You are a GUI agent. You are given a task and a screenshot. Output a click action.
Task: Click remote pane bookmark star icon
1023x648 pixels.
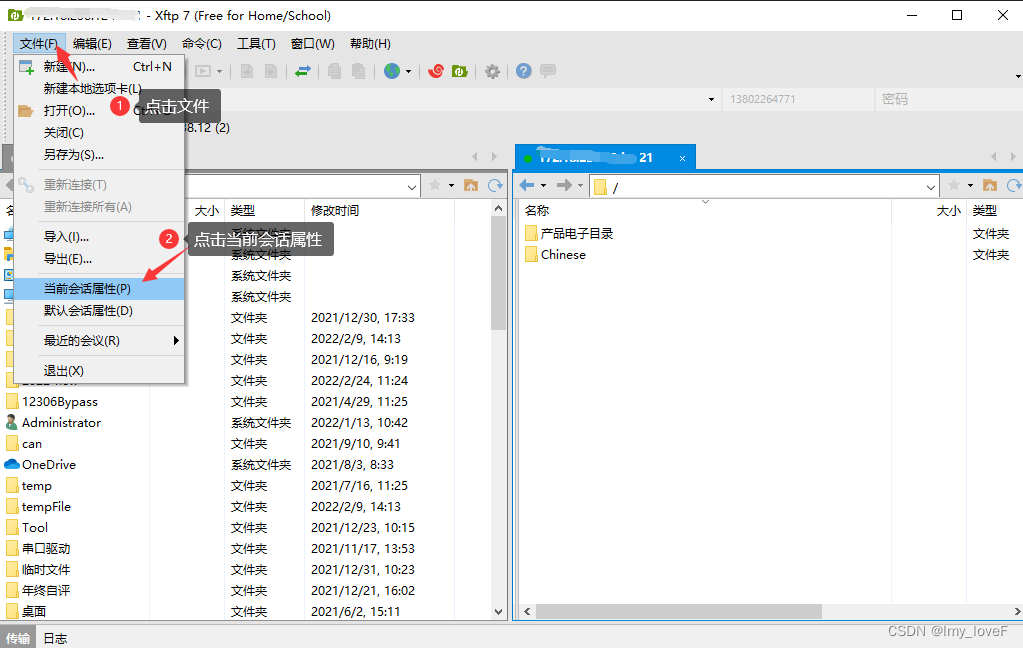tap(954, 185)
